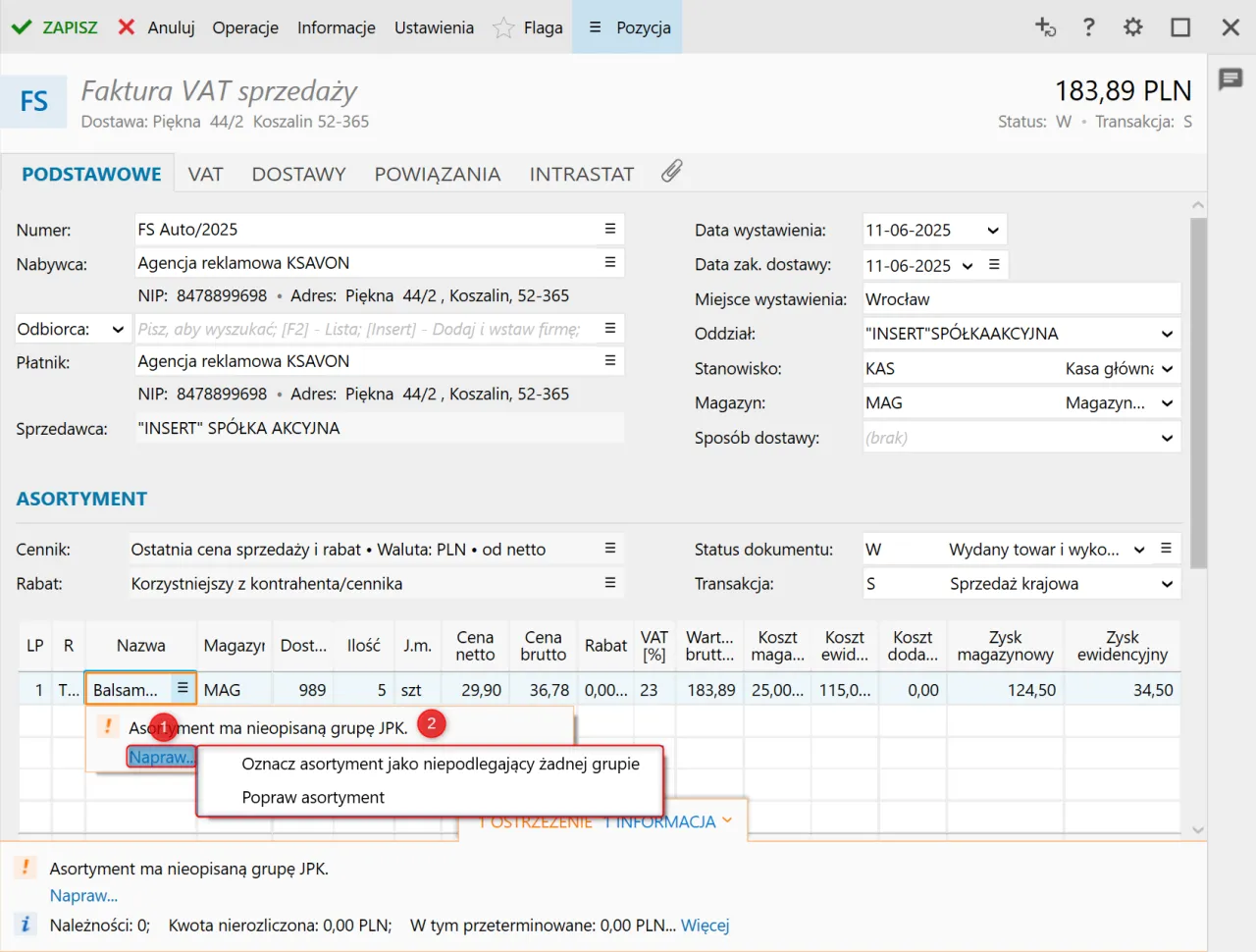Click the question mark help icon
1256x952 pixels.
(x=1088, y=27)
